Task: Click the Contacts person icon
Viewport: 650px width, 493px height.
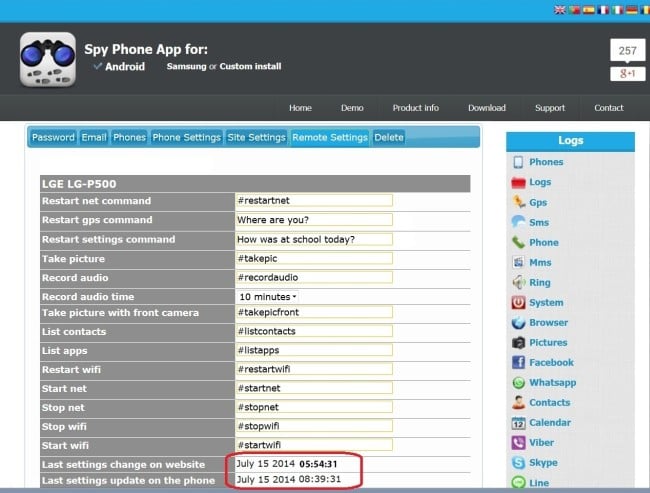Action: [x=518, y=403]
